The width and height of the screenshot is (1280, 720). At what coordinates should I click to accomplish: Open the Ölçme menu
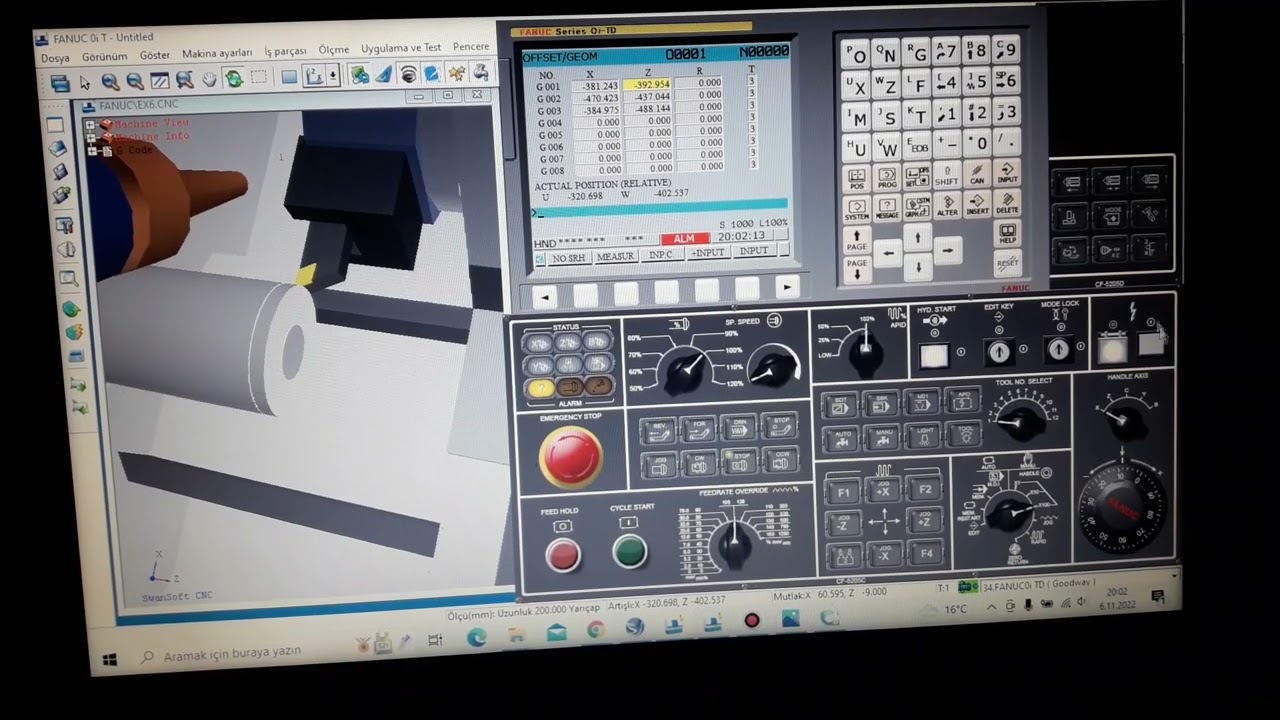point(334,49)
